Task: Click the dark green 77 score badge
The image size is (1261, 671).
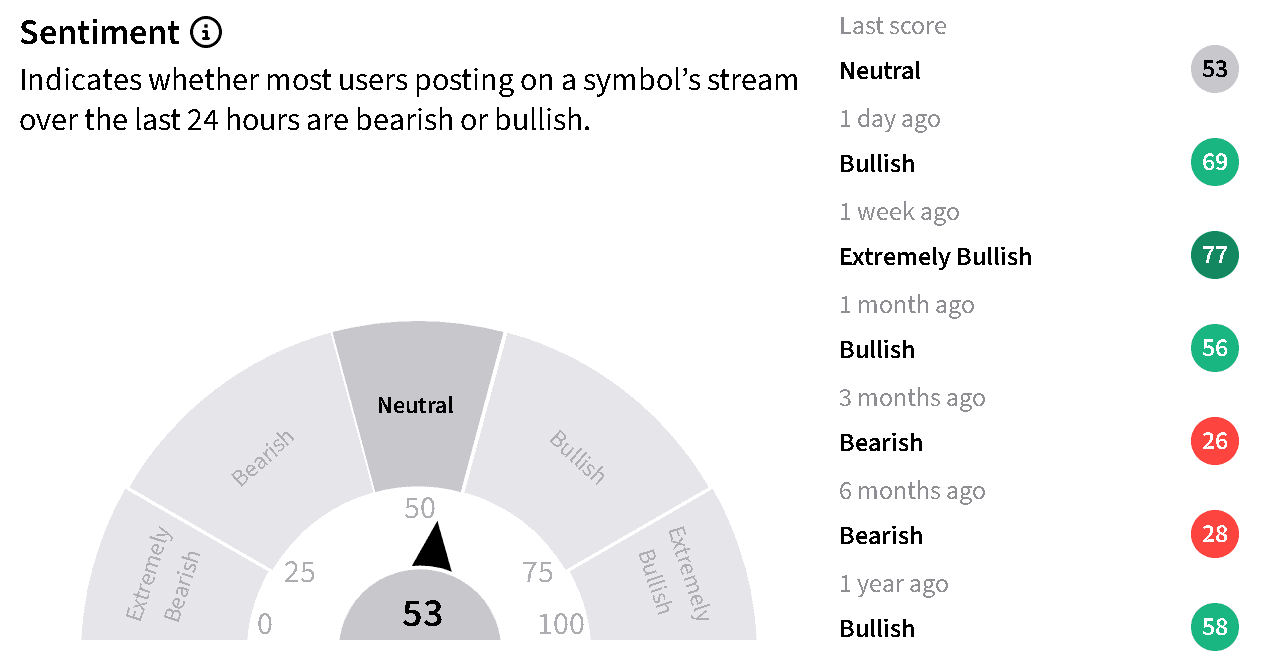Action: coord(1215,255)
